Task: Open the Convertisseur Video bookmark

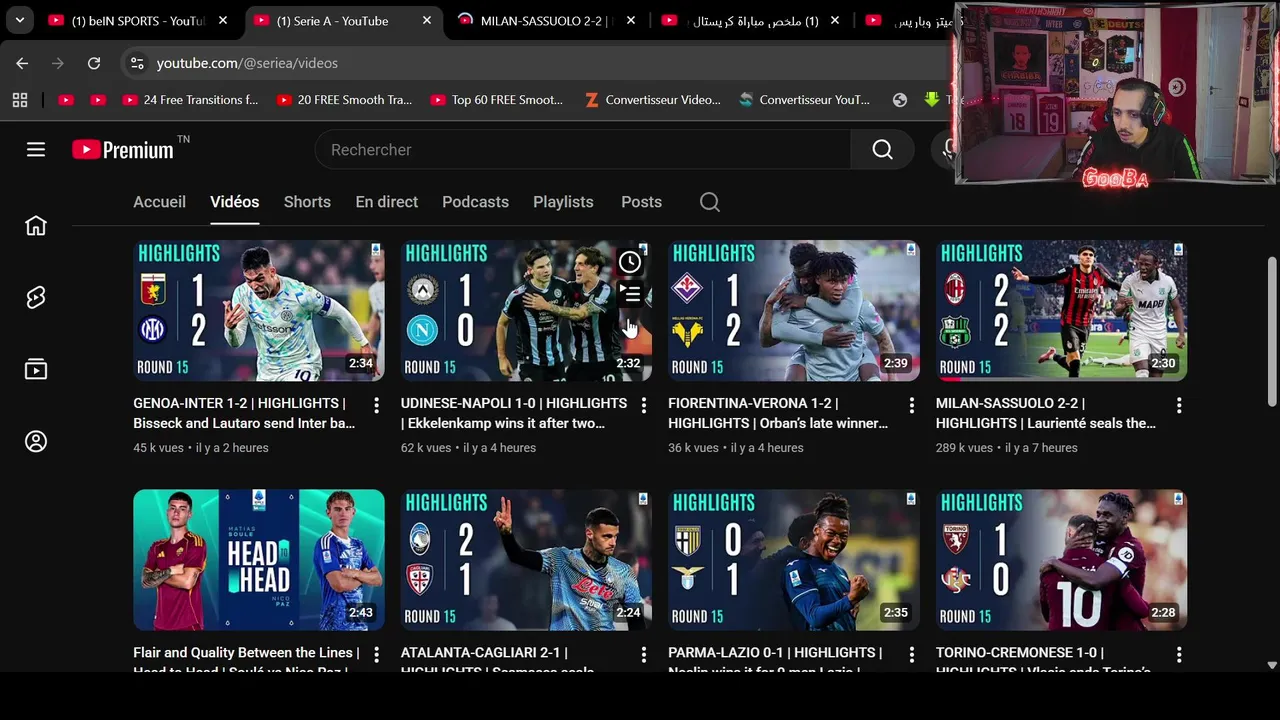Action: pyautogui.click(x=652, y=100)
